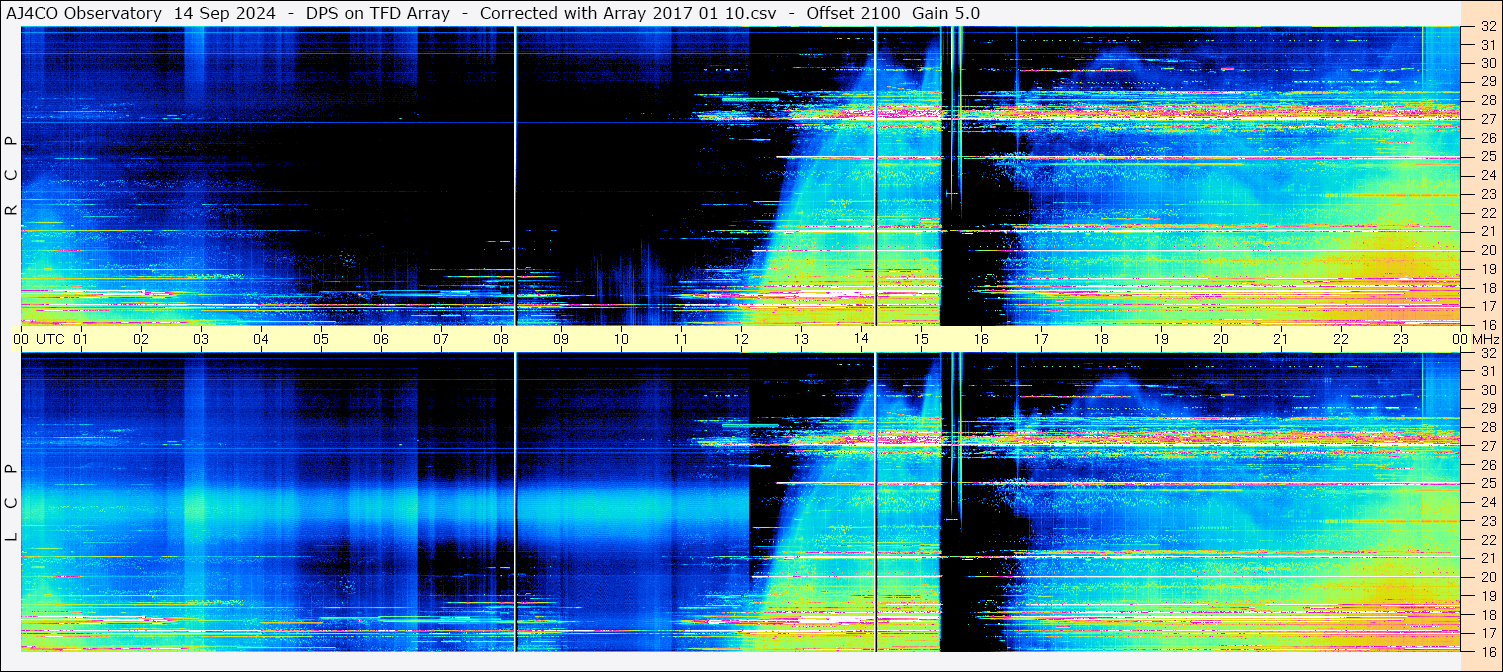Select hour mark 23 on time axis
Viewport: 1503px width, 672px height.
[x=1401, y=339]
